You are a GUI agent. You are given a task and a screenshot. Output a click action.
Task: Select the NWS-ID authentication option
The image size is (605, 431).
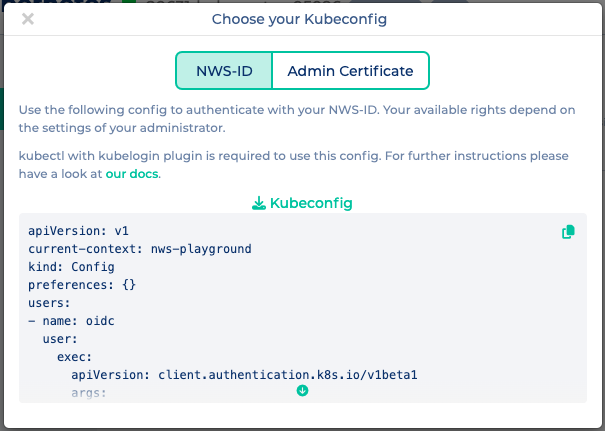click(x=223, y=71)
